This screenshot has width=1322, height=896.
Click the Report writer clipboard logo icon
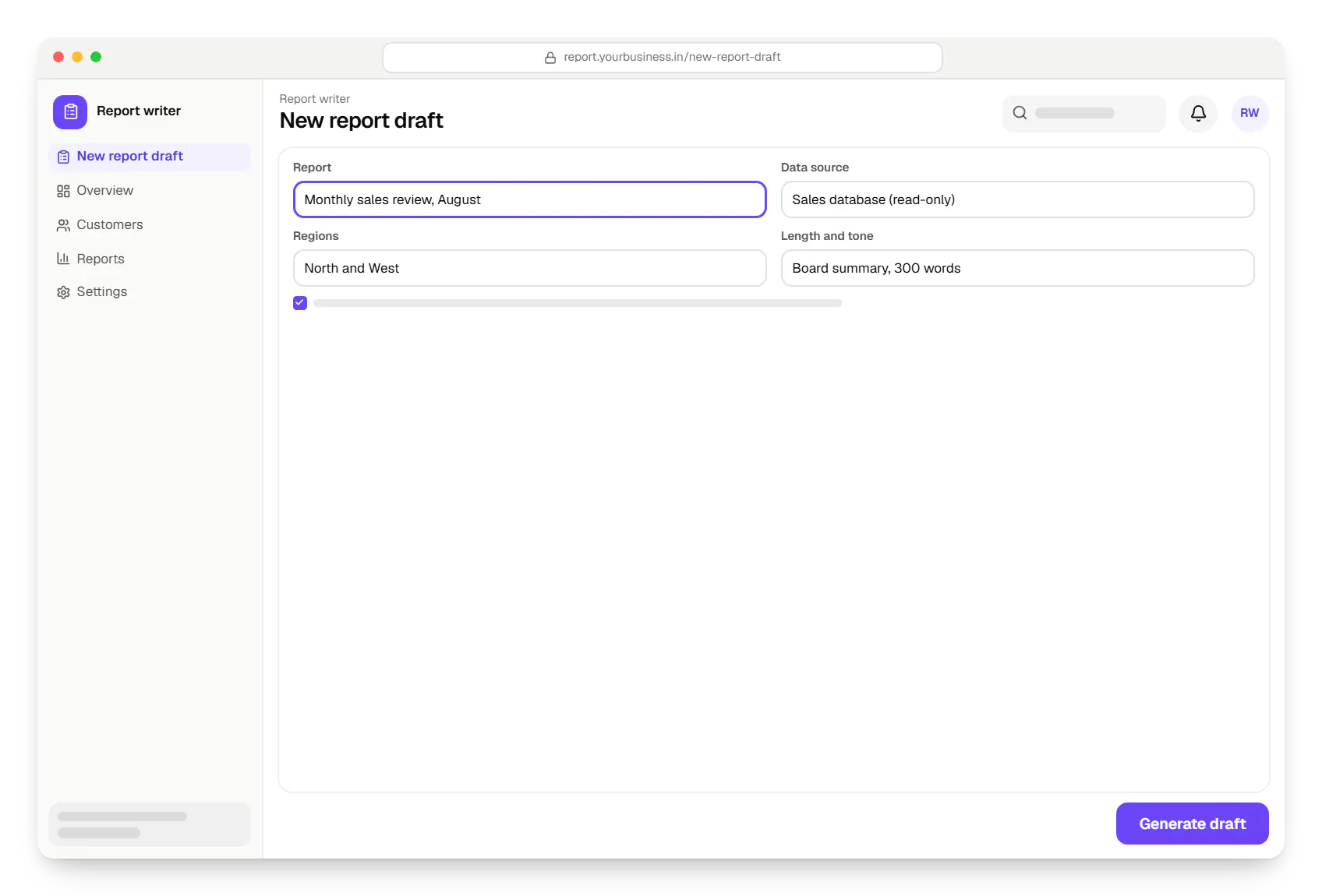70,112
